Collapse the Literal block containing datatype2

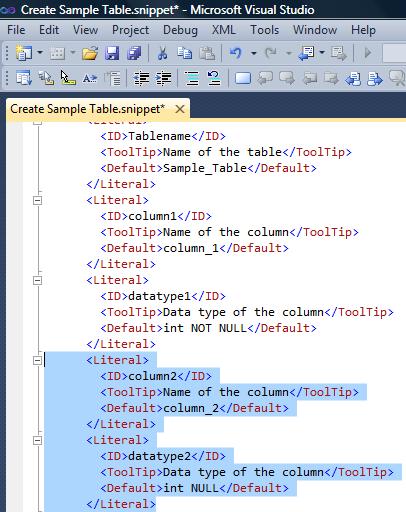tap(38, 440)
